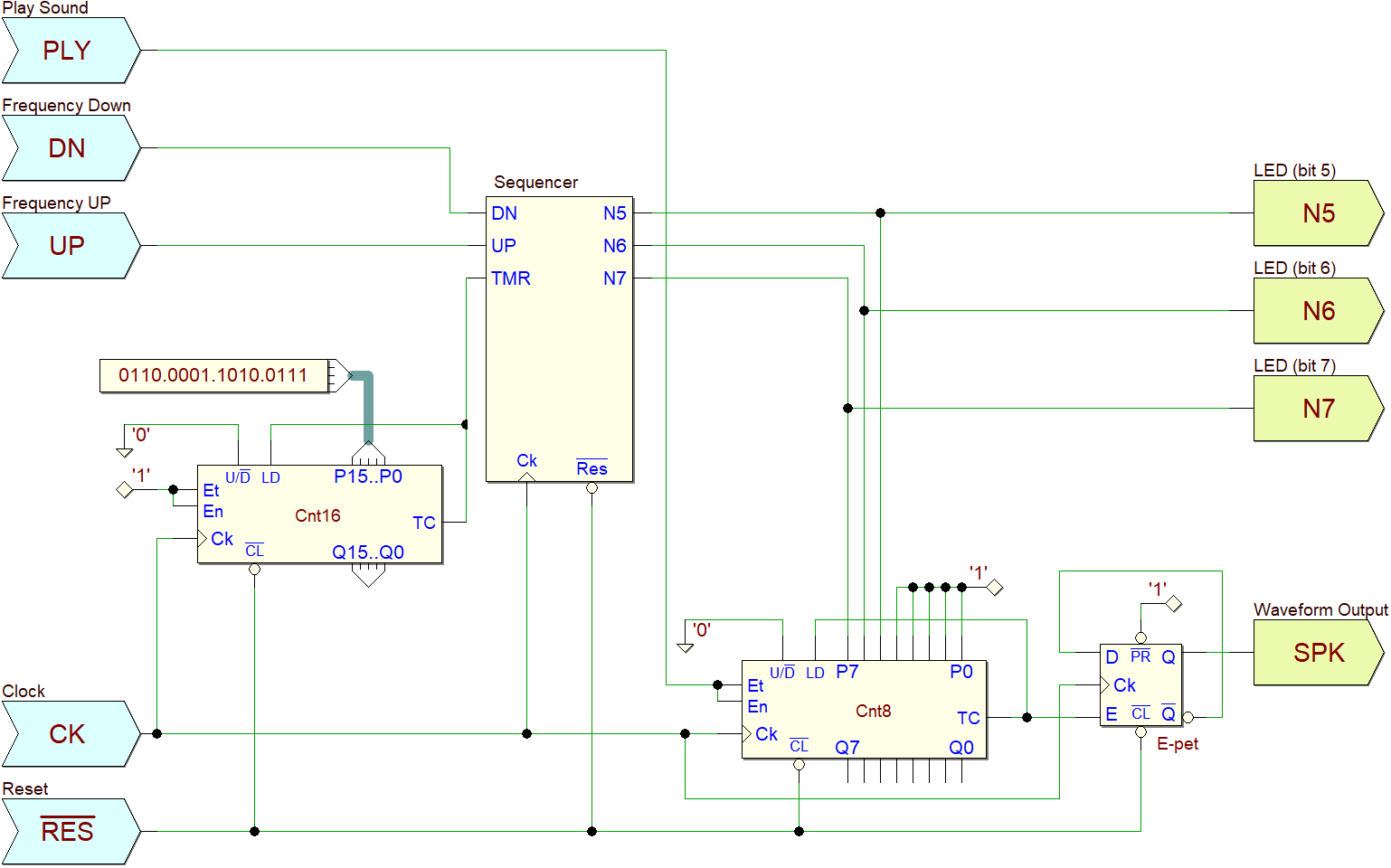Click the Cnt16 P15..P0 bus input
Screen dimensions: 1391x868
(x=368, y=476)
